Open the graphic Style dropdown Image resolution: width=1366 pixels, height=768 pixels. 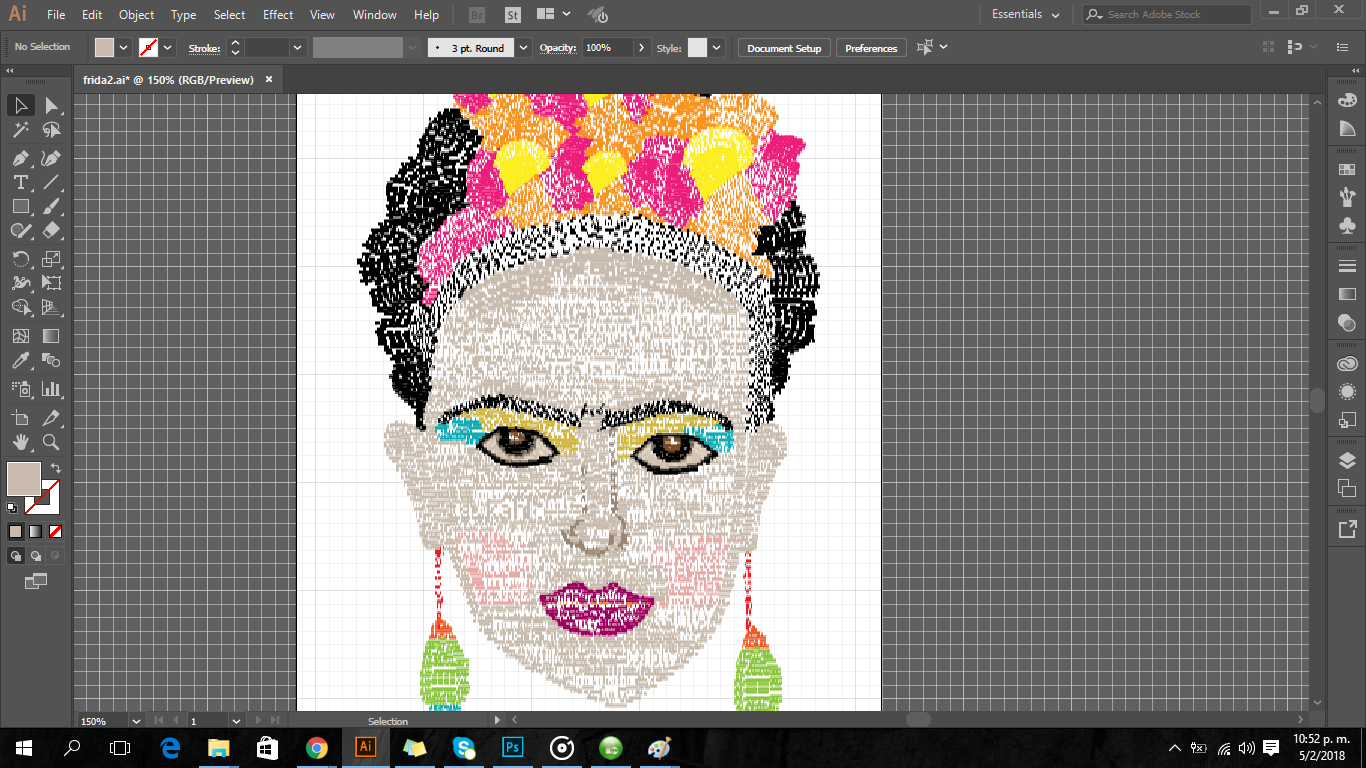point(716,47)
